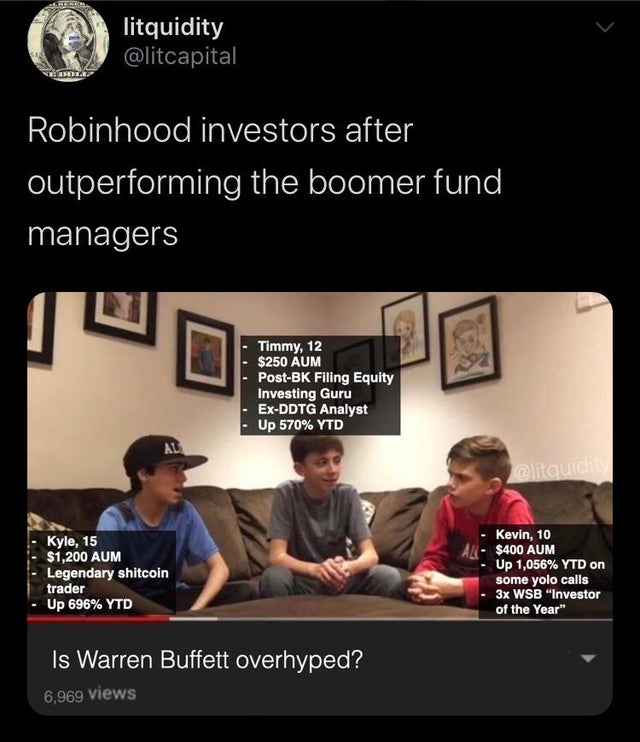
Task: Open the 6,969 views count
Action: click(90, 695)
